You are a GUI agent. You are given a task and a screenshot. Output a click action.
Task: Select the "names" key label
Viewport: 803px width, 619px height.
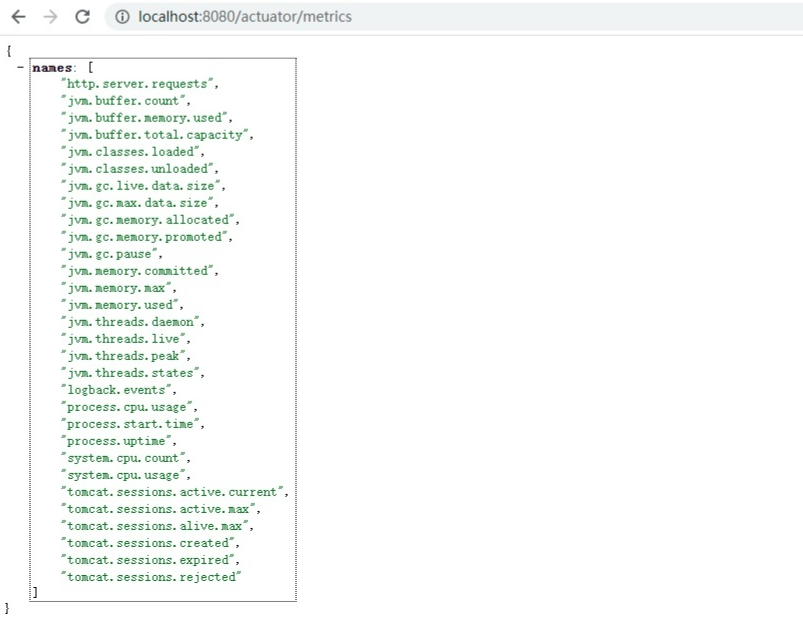click(52, 68)
